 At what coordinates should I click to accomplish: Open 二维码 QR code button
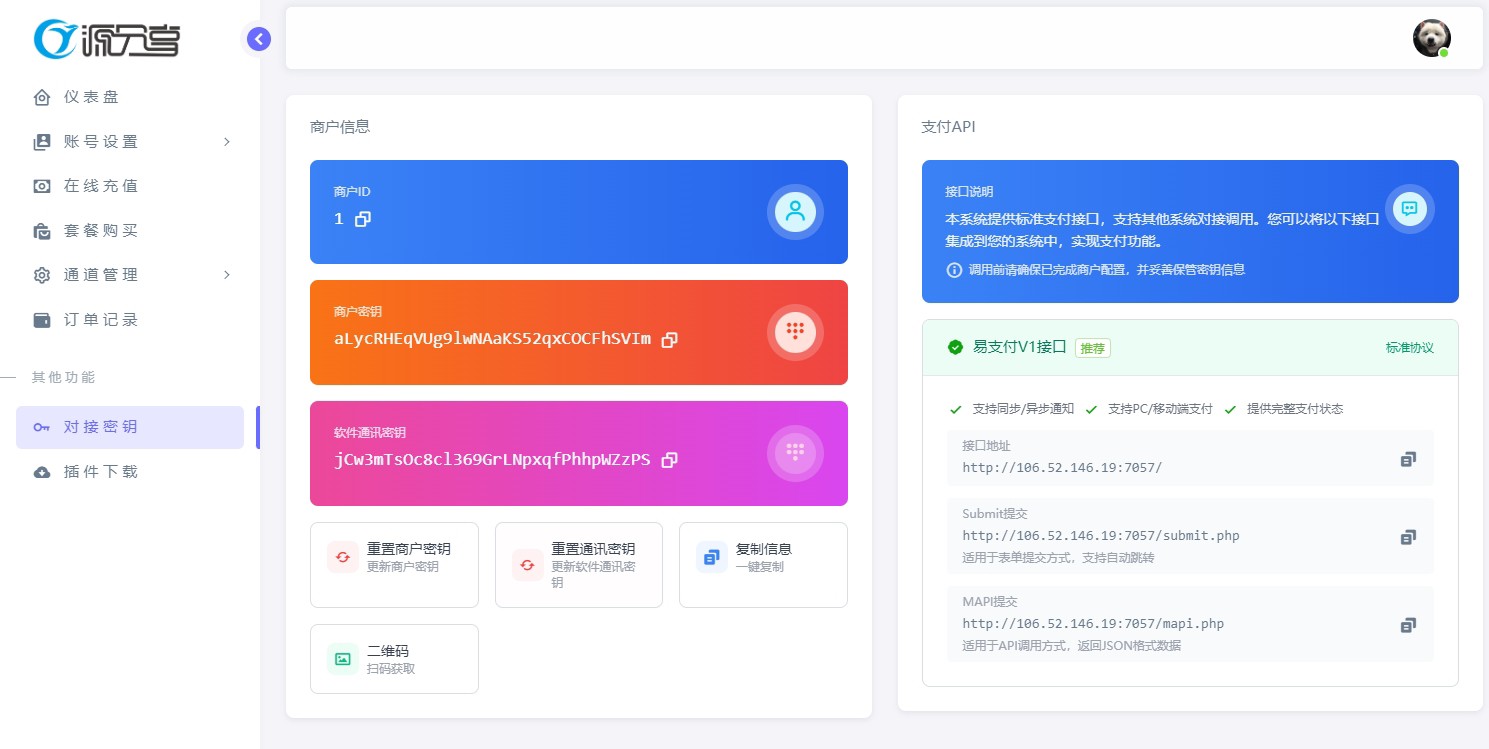tap(394, 659)
